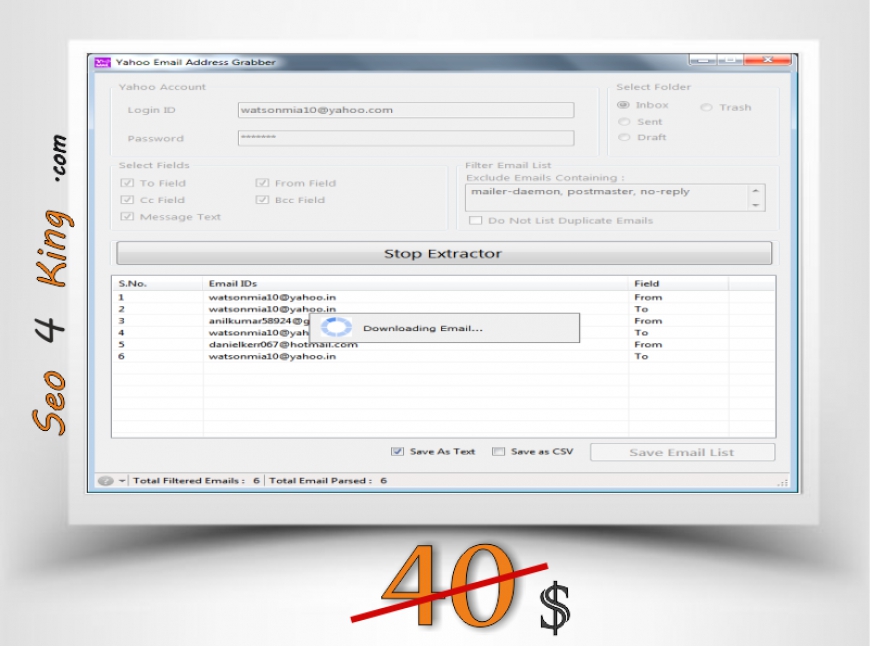This screenshot has height=646, width=870.
Task: Toggle the Cc Field checkbox
Action: 127,200
